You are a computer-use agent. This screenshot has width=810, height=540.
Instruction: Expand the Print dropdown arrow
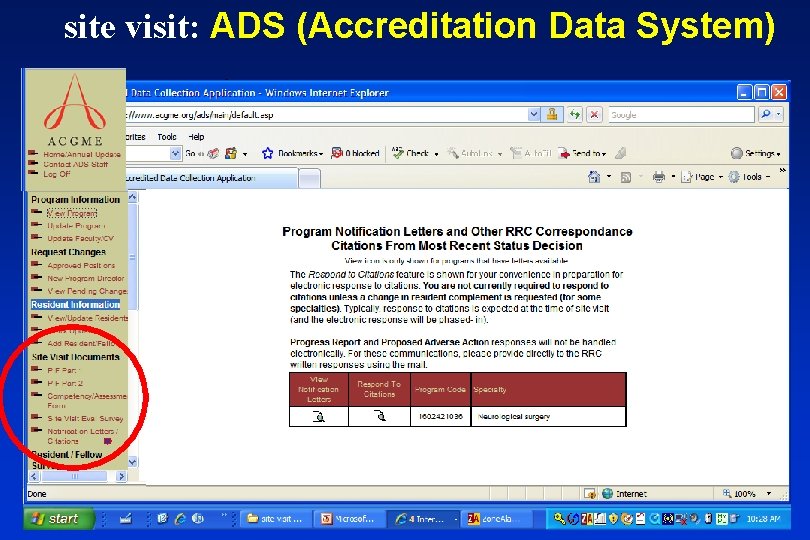[x=673, y=177]
